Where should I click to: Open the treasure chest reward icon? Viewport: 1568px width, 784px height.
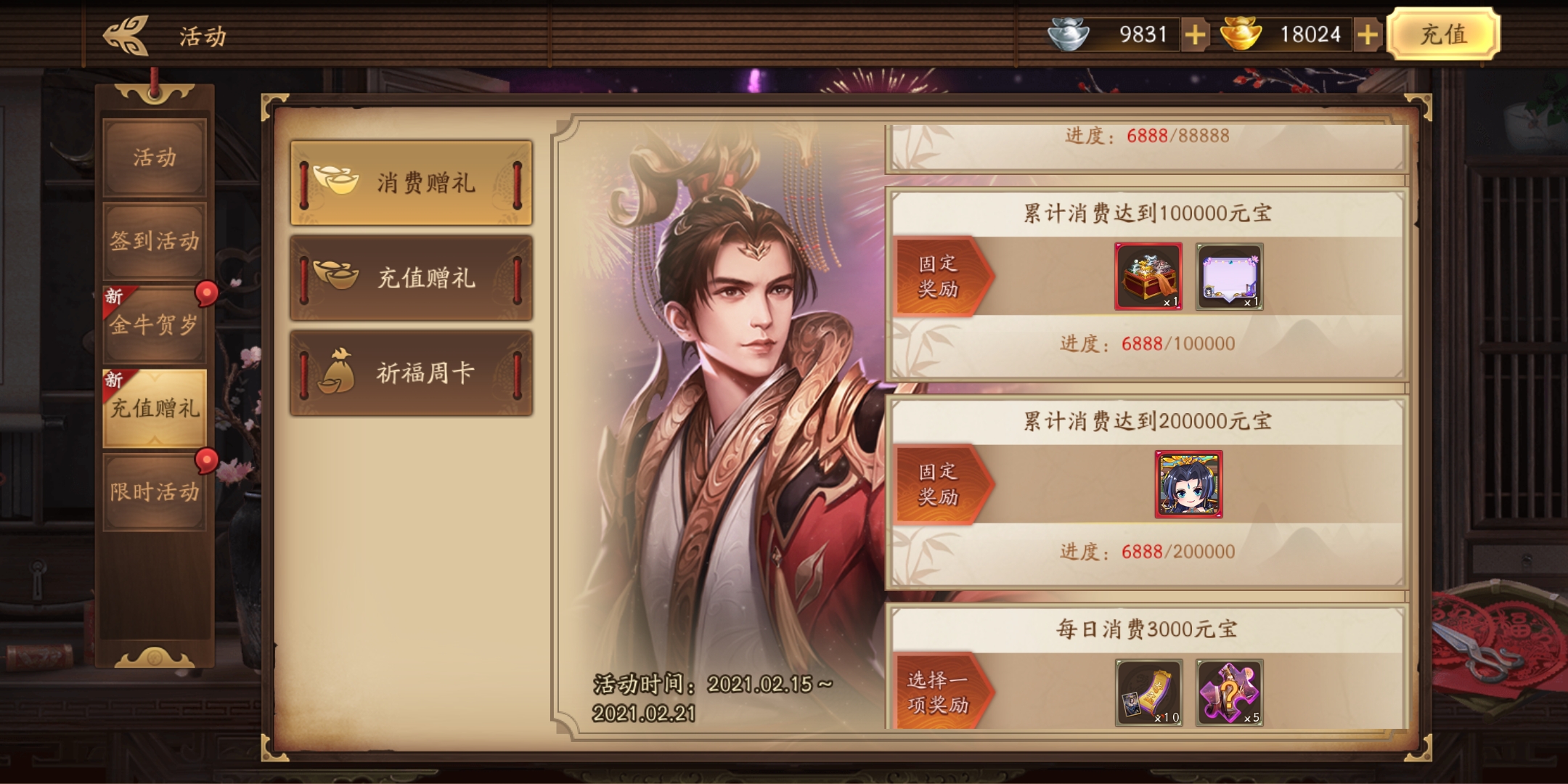tap(1148, 277)
